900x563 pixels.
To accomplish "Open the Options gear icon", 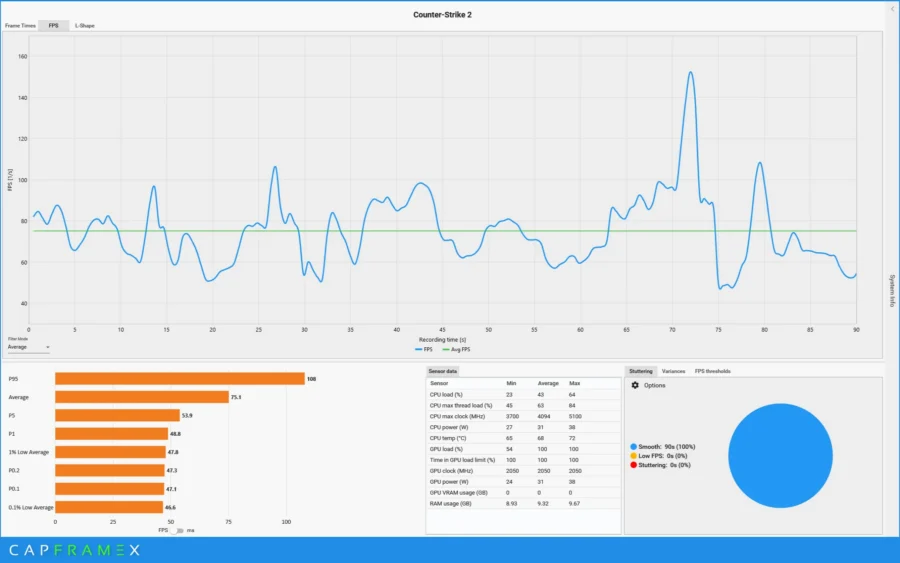I will coord(635,385).
